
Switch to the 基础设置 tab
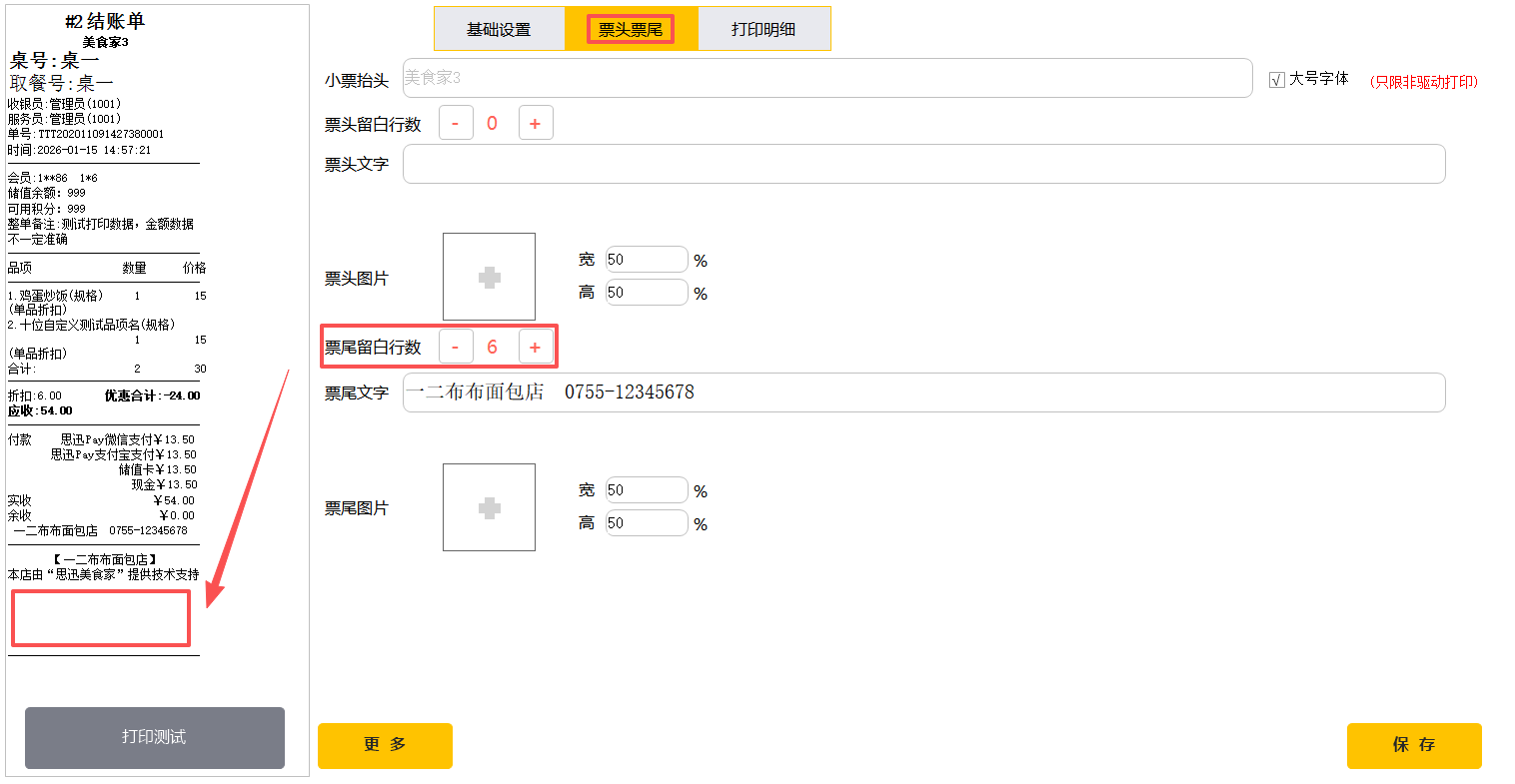[x=499, y=29]
